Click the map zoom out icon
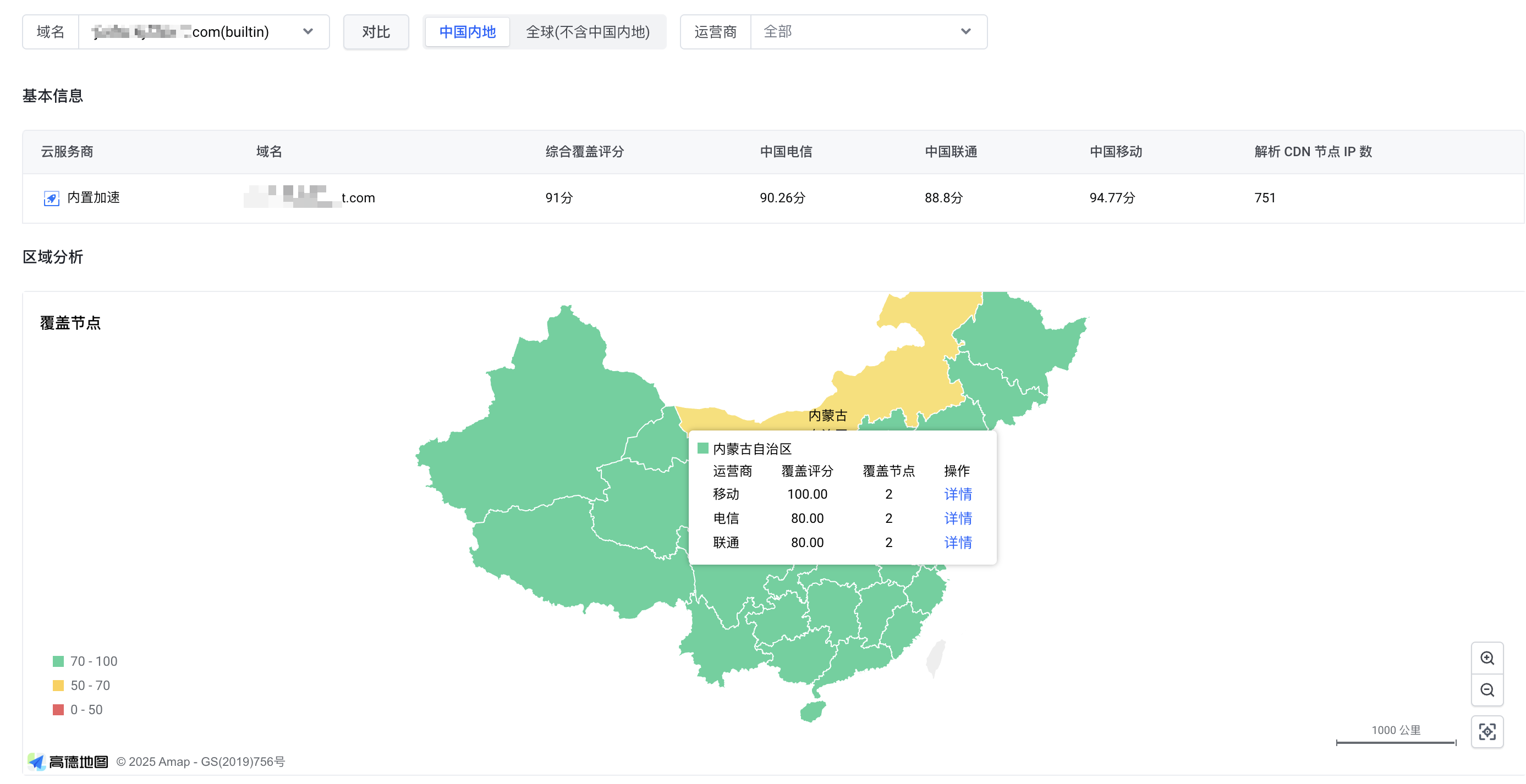 (1487, 690)
